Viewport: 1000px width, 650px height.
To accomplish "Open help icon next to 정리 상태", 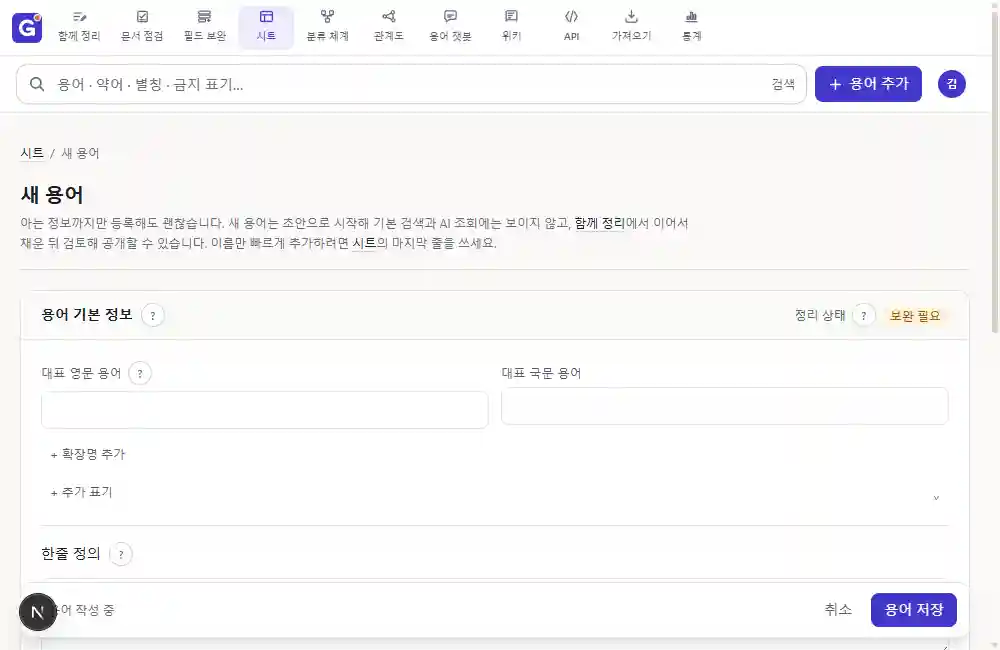I will [x=864, y=315].
